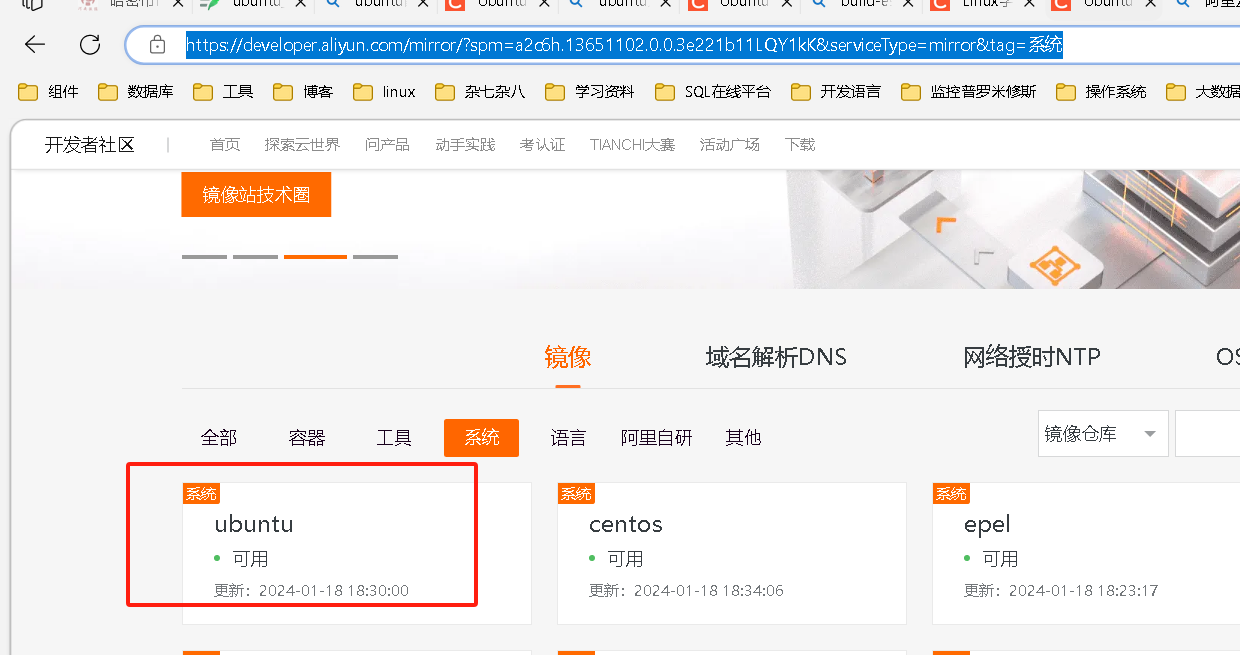The width and height of the screenshot is (1240, 655).
Task: Click the 系统 tag on centos card
Action: click(x=576, y=494)
